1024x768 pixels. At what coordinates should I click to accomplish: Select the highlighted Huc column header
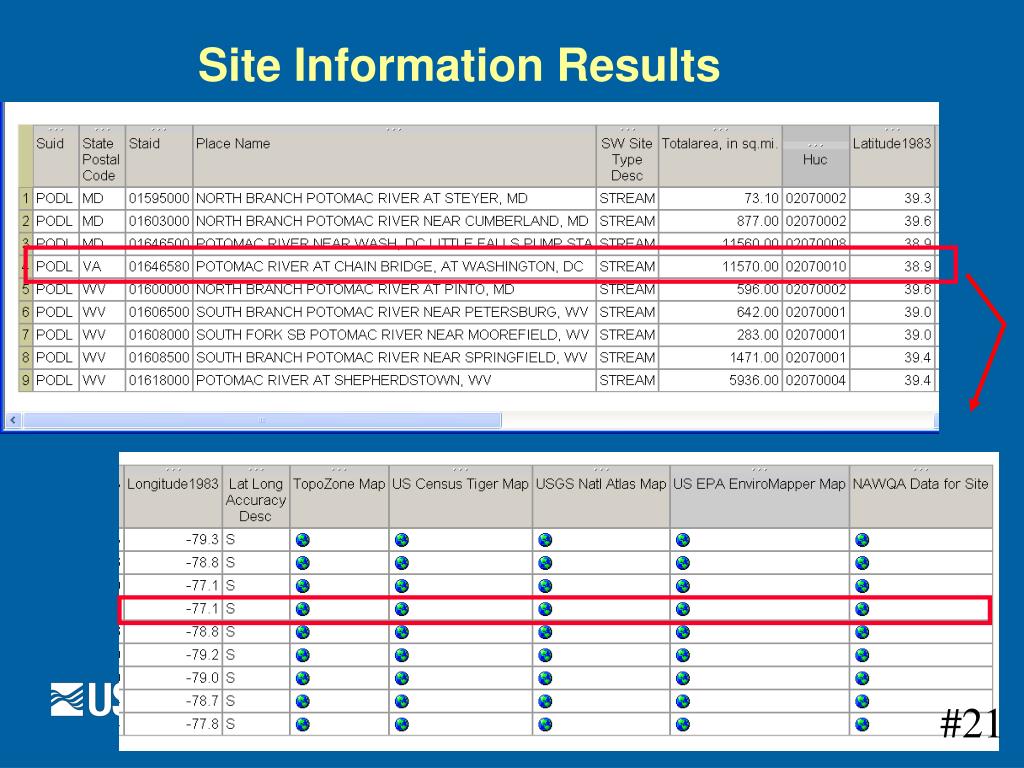coord(816,156)
